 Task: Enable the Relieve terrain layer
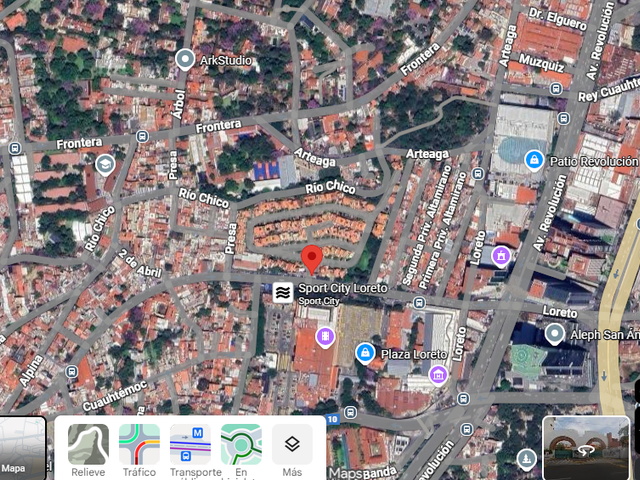[x=88, y=451]
